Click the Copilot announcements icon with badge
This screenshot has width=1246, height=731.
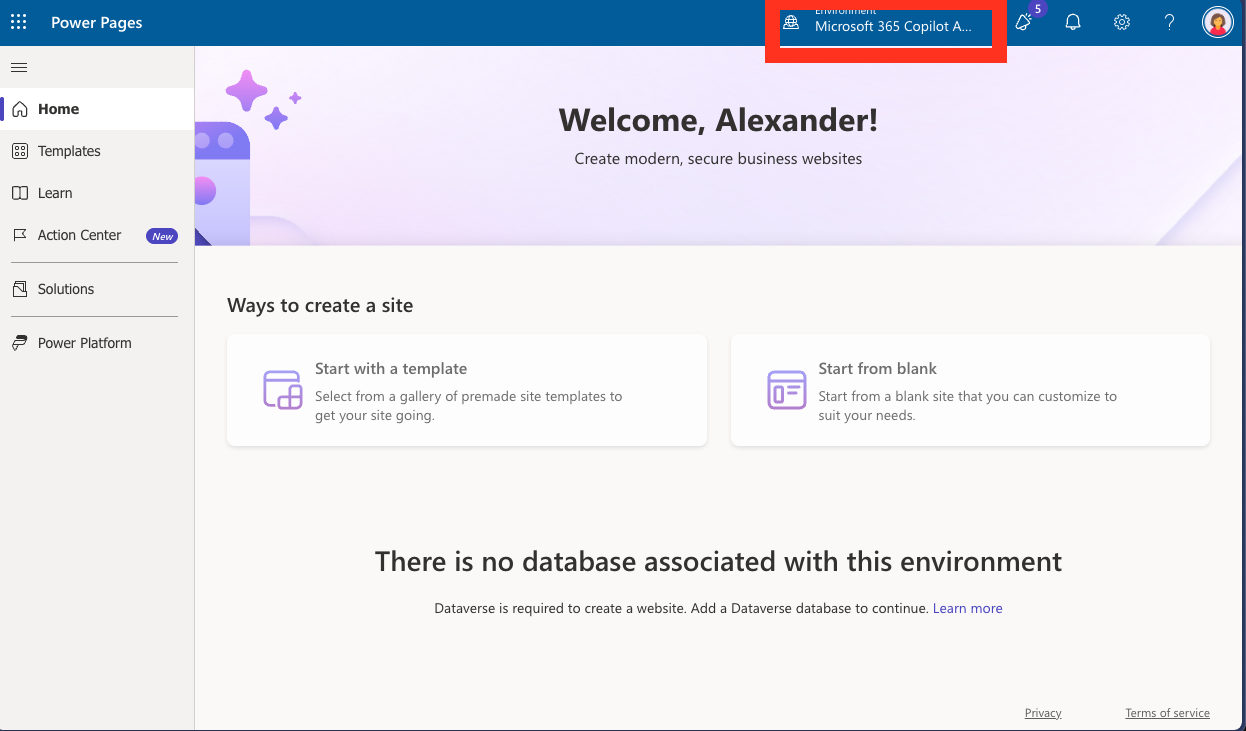[x=1024, y=22]
